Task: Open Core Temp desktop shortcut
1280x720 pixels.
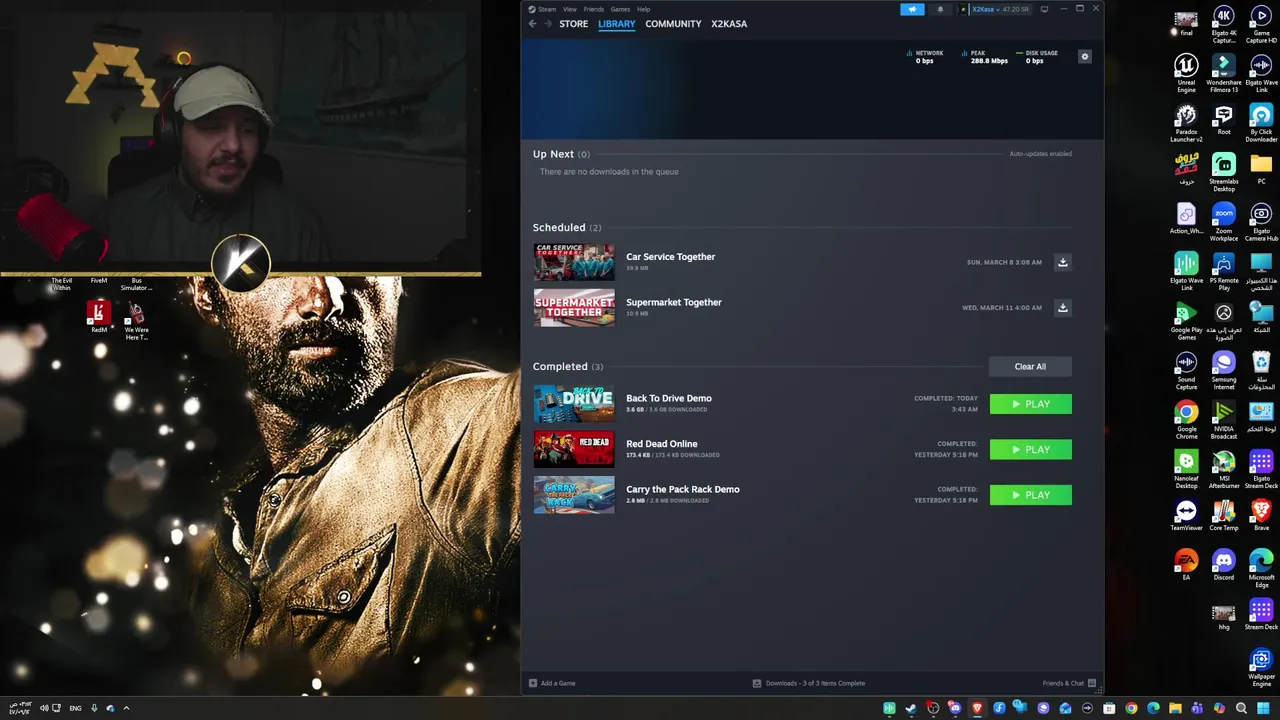Action: pos(1224,515)
